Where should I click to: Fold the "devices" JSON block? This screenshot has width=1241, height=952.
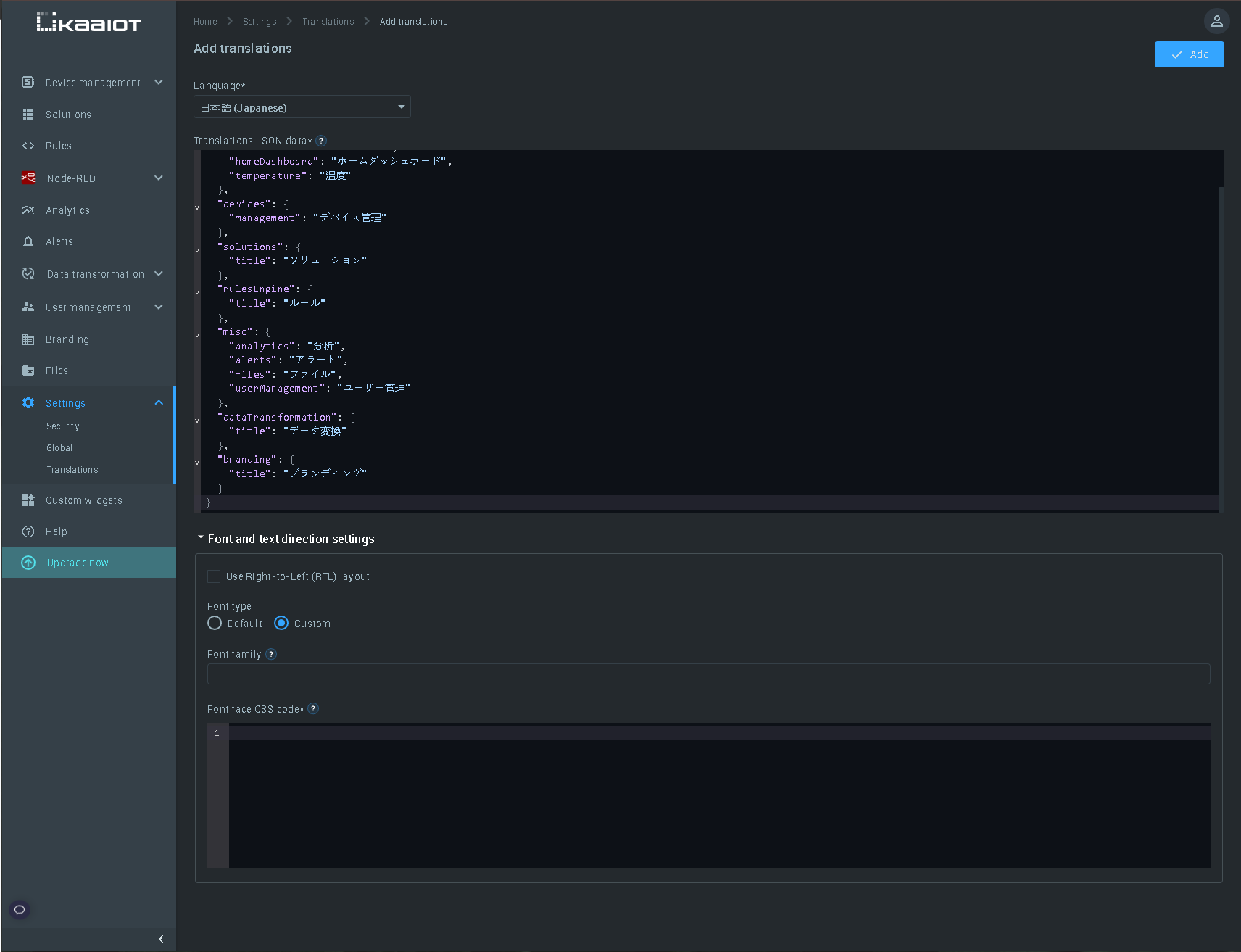(x=197, y=207)
